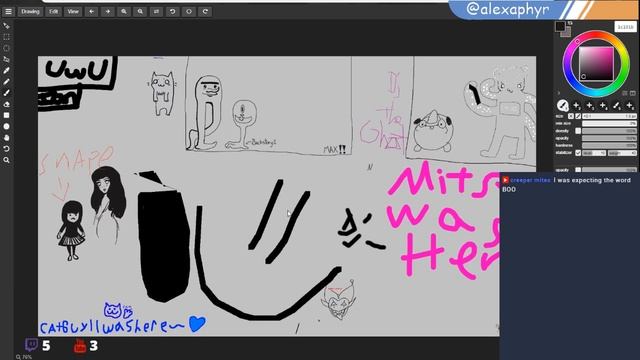Select the hand pan tool
Viewport: 640px width, 360px height.
coord(7,138)
